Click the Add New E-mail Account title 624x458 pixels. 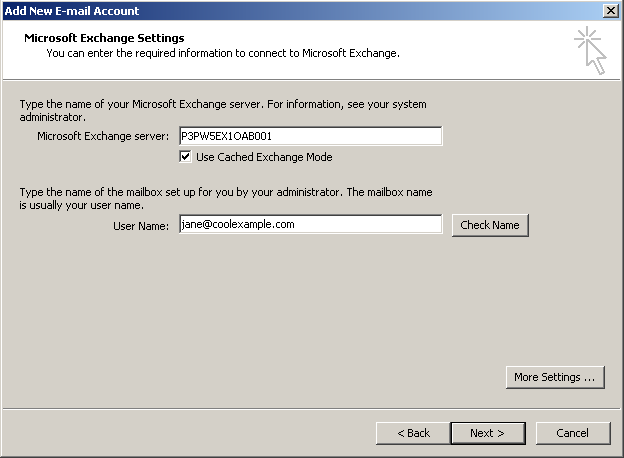click(x=72, y=11)
